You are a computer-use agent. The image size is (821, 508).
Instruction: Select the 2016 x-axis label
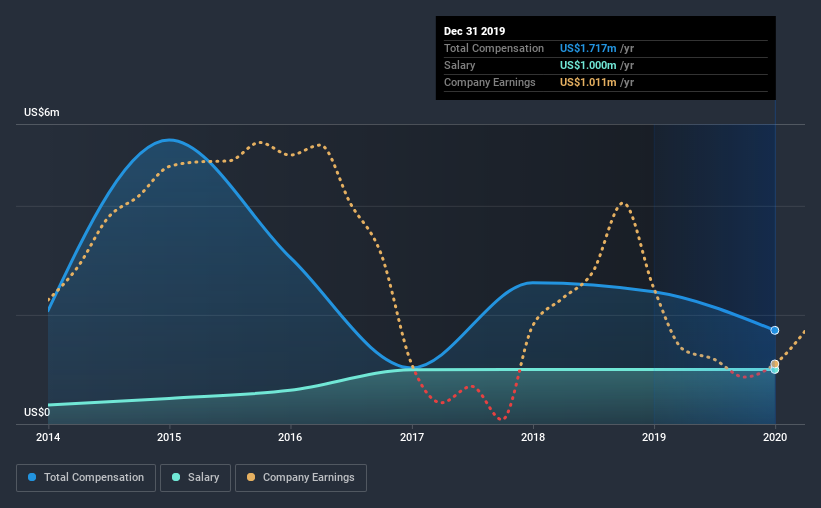click(290, 437)
